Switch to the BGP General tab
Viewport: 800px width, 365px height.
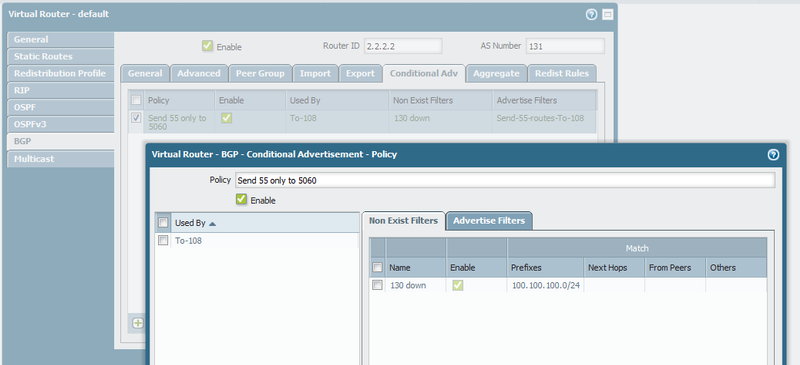click(x=145, y=74)
